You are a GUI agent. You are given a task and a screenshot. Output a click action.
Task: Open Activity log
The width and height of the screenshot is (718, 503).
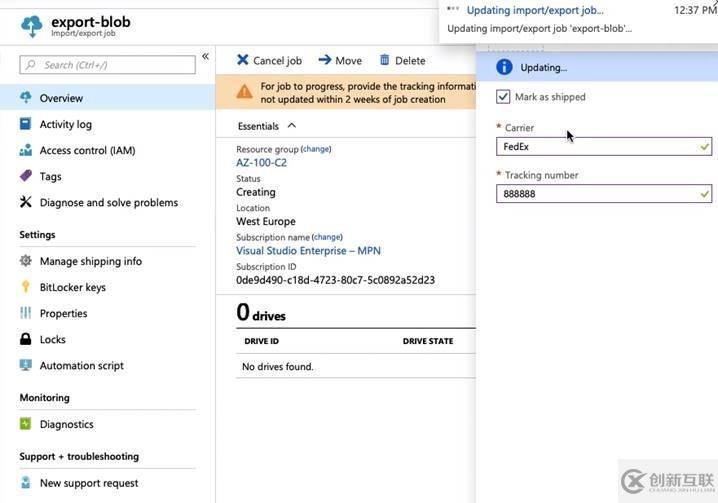click(x=65, y=124)
